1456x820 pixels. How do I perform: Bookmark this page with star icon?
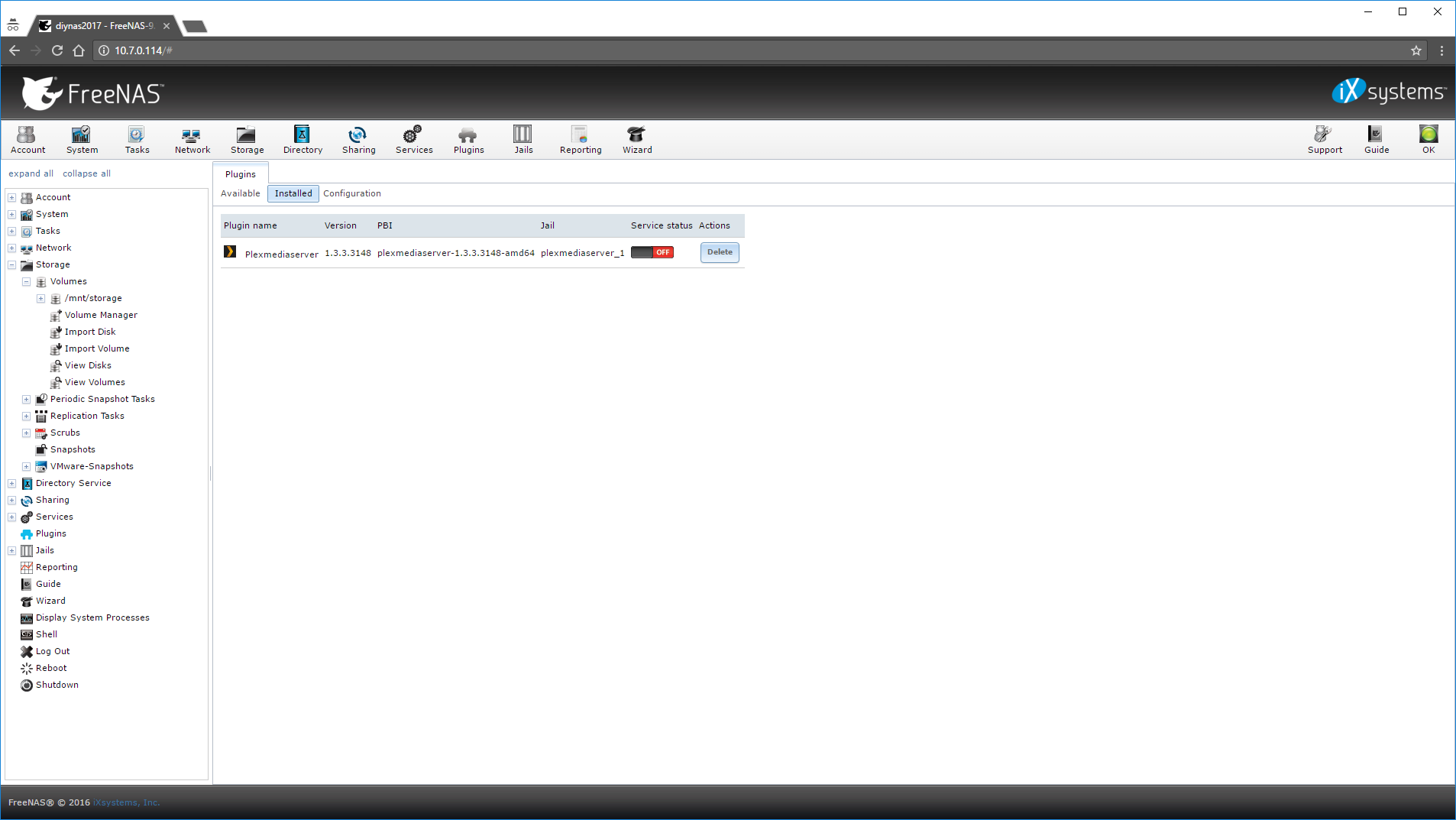1416,50
